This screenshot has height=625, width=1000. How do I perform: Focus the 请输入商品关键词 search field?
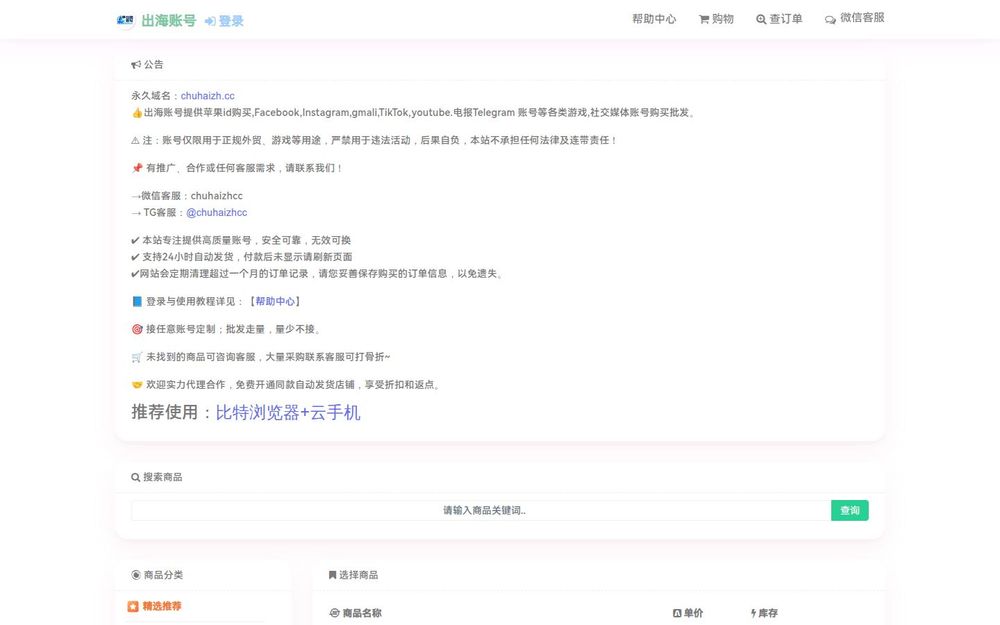click(482, 510)
